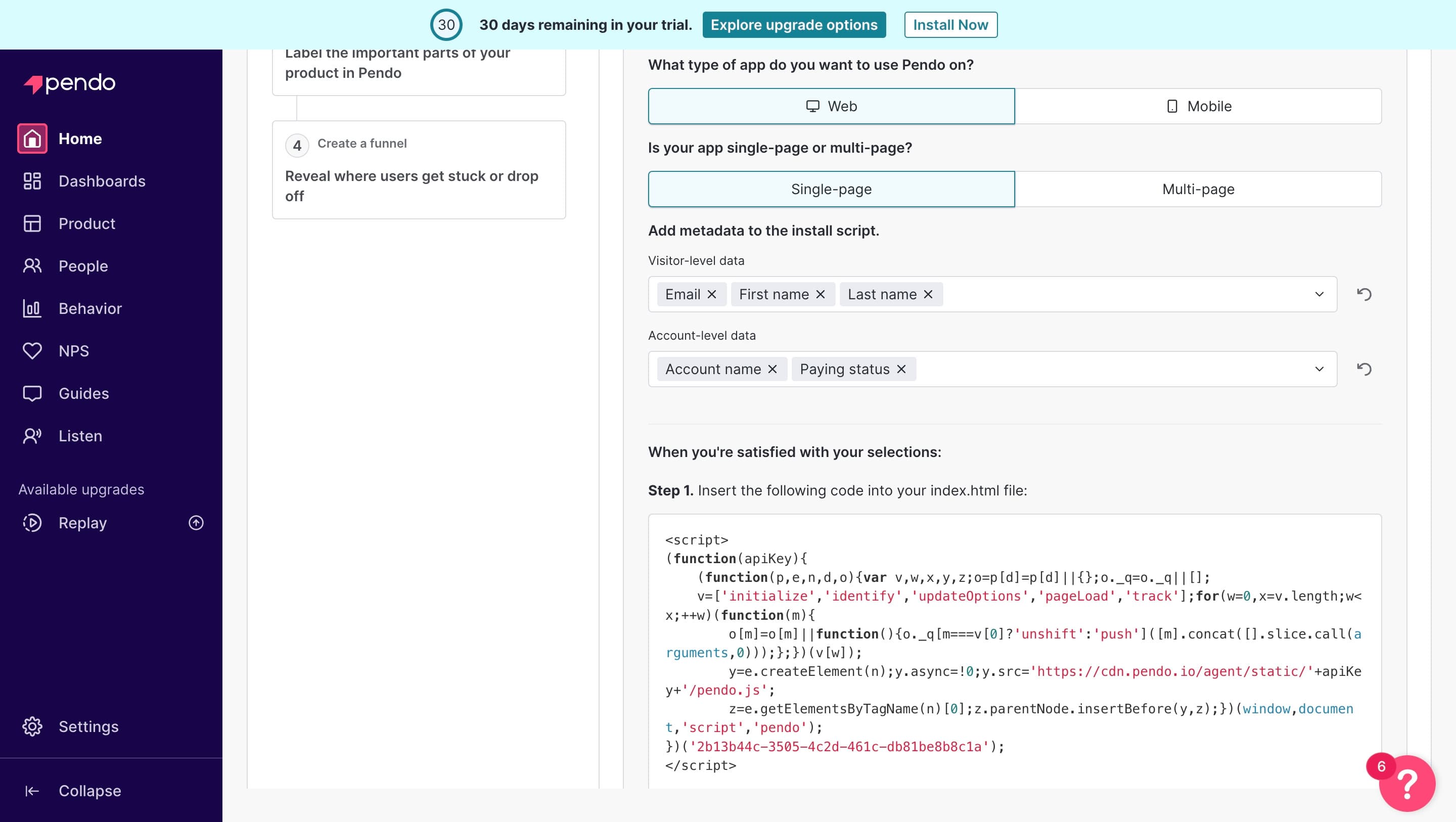The width and height of the screenshot is (1456, 822).
Task: Remove the Email tag
Action: (712, 294)
